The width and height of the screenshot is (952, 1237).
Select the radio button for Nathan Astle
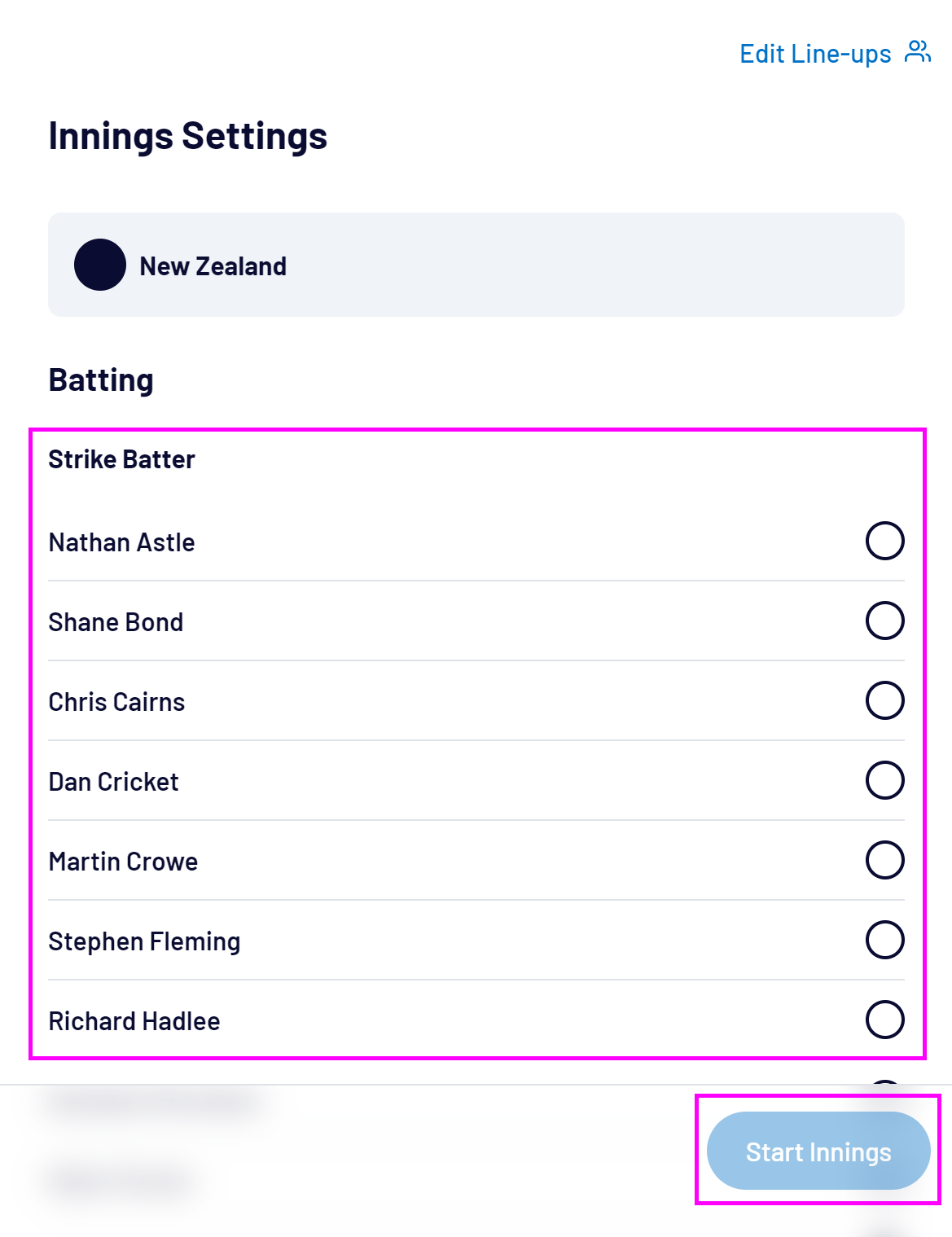click(884, 541)
